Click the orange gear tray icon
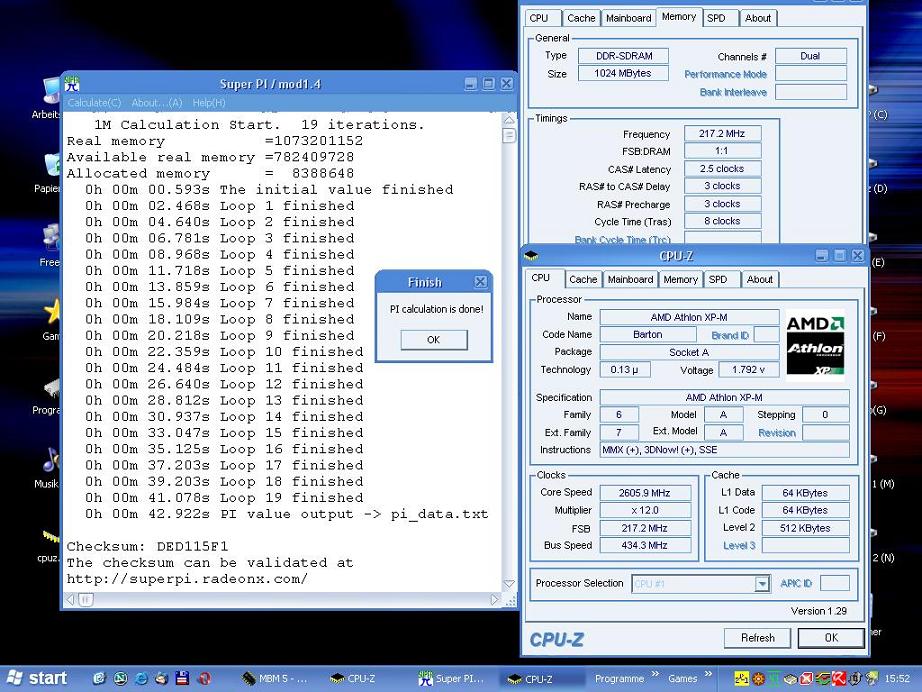Screen dimensions: 922x692 point(759,678)
